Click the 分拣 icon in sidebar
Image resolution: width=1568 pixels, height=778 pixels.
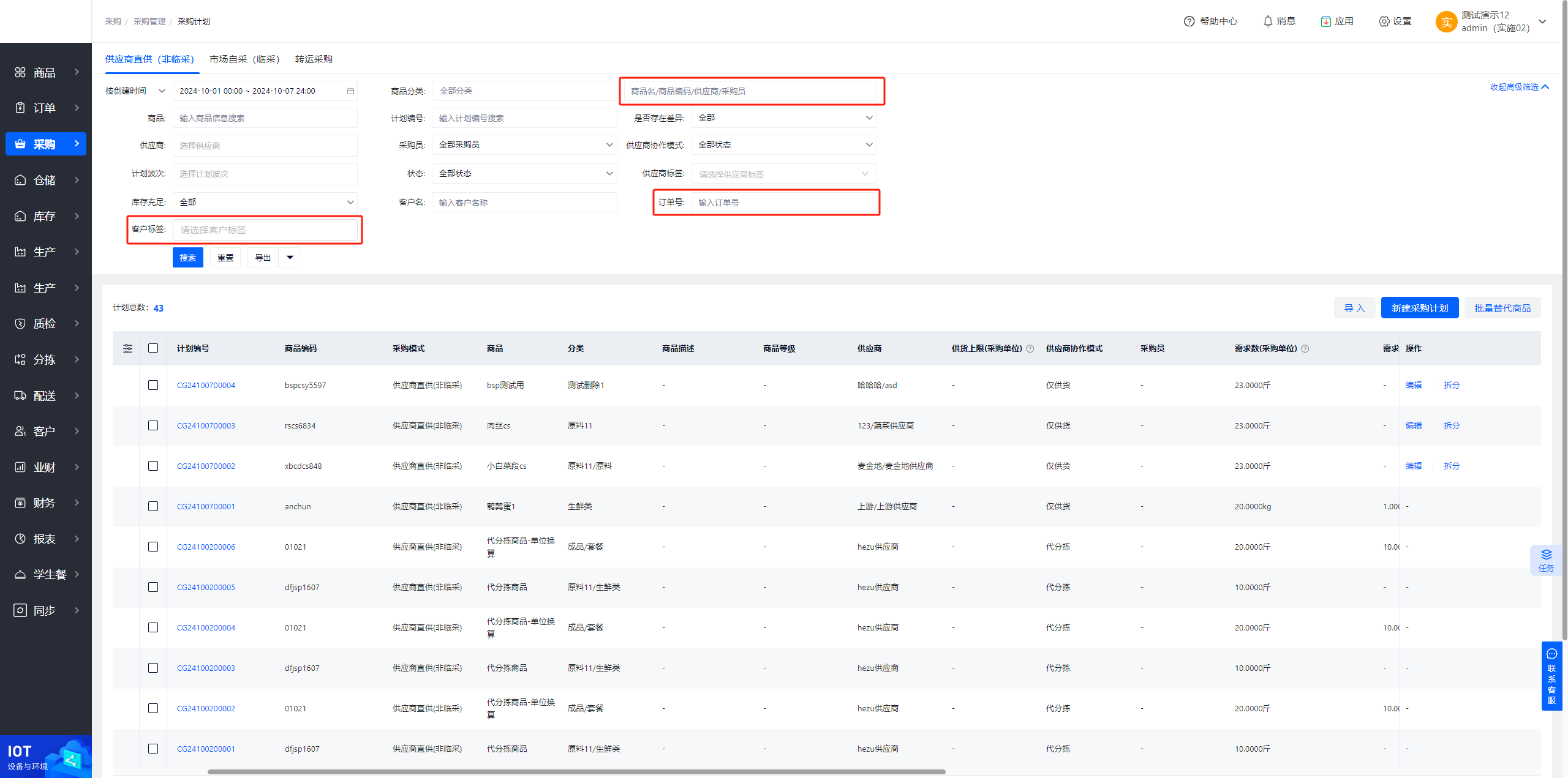coord(20,359)
